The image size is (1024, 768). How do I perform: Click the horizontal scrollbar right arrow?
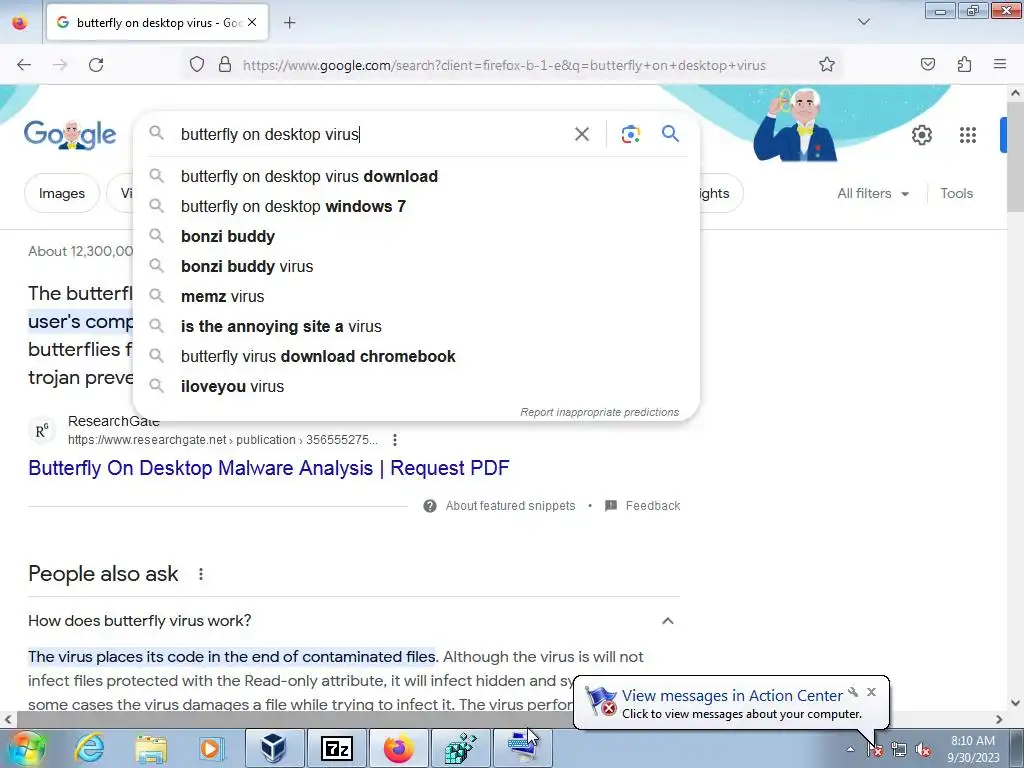[x=999, y=719]
